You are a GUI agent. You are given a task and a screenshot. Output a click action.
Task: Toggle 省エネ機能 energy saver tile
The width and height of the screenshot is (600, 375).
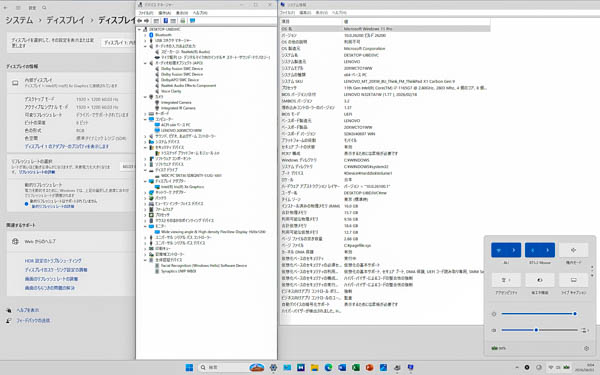[x=540, y=280]
